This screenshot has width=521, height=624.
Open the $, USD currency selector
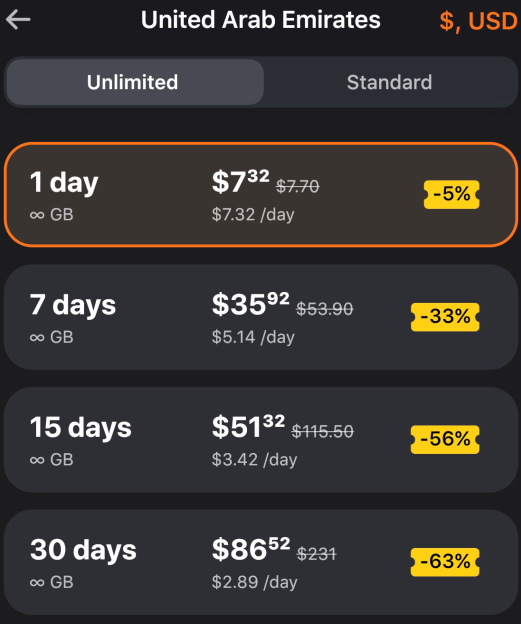tap(478, 21)
